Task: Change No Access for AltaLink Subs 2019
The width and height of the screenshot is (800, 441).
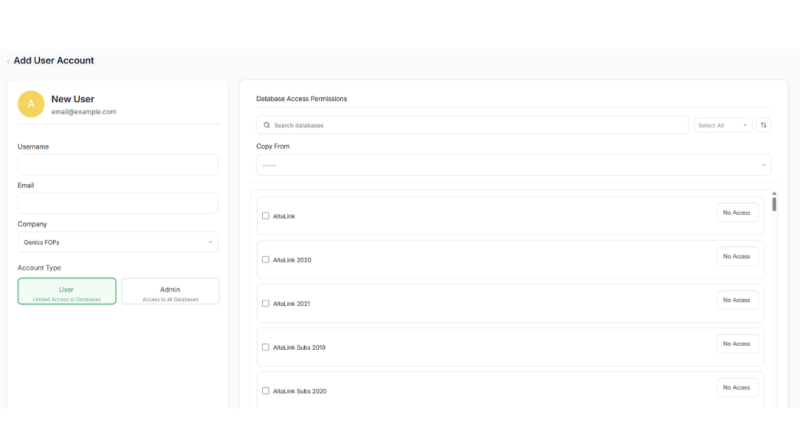Action: [x=737, y=344]
